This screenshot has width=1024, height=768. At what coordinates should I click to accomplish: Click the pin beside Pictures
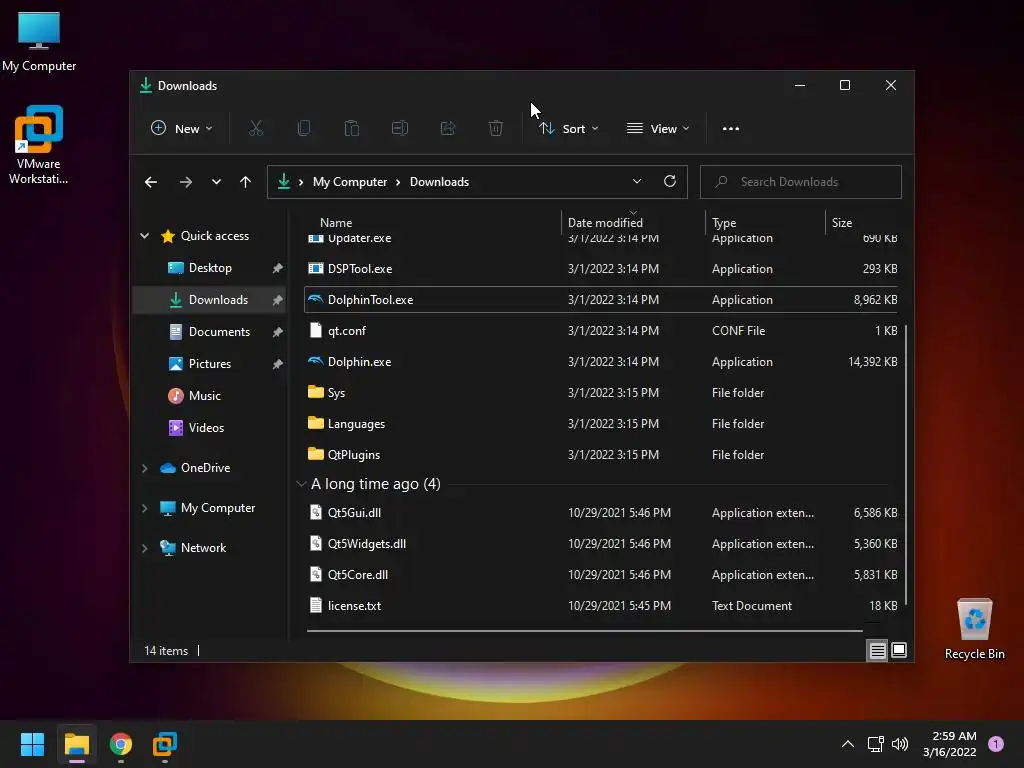pyautogui.click(x=278, y=364)
